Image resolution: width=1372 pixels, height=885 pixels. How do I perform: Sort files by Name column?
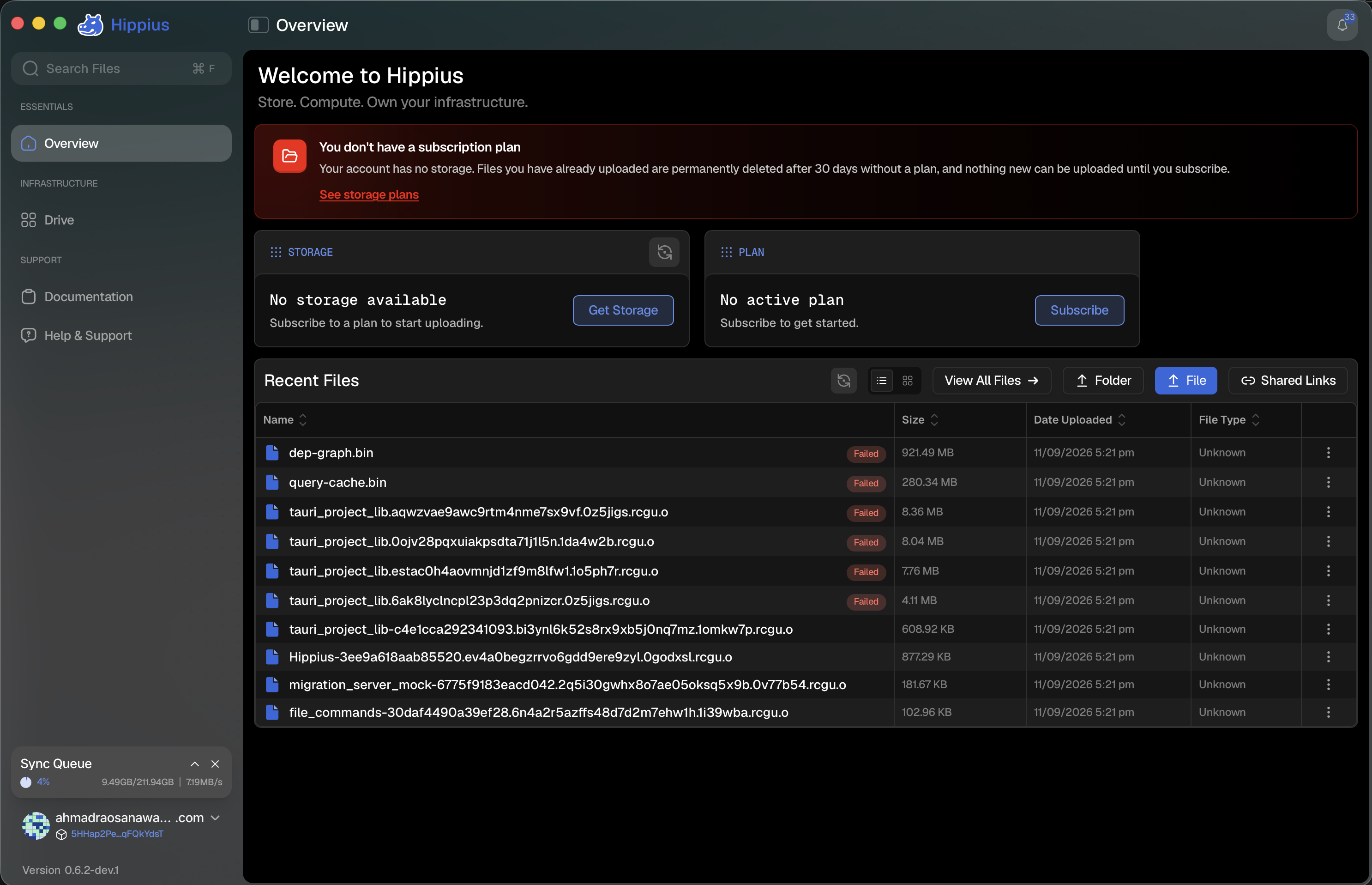click(285, 420)
